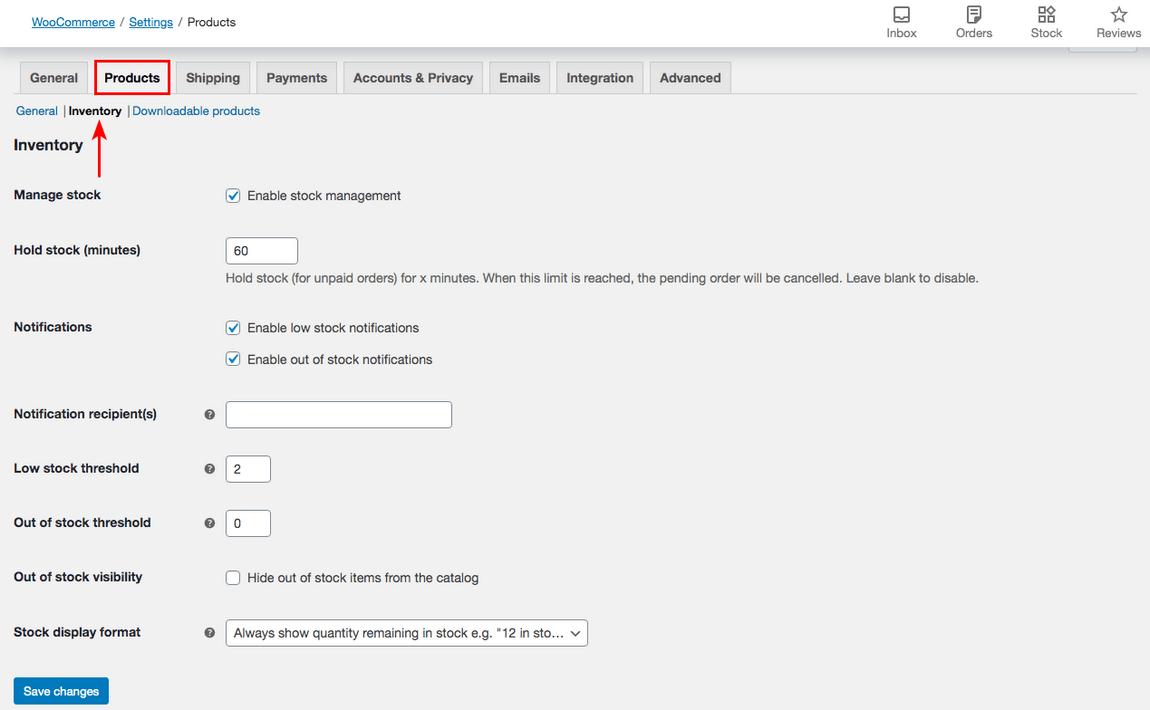Open the Payments tab
Viewport: 1150px width, 710px height.
pyautogui.click(x=296, y=78)
